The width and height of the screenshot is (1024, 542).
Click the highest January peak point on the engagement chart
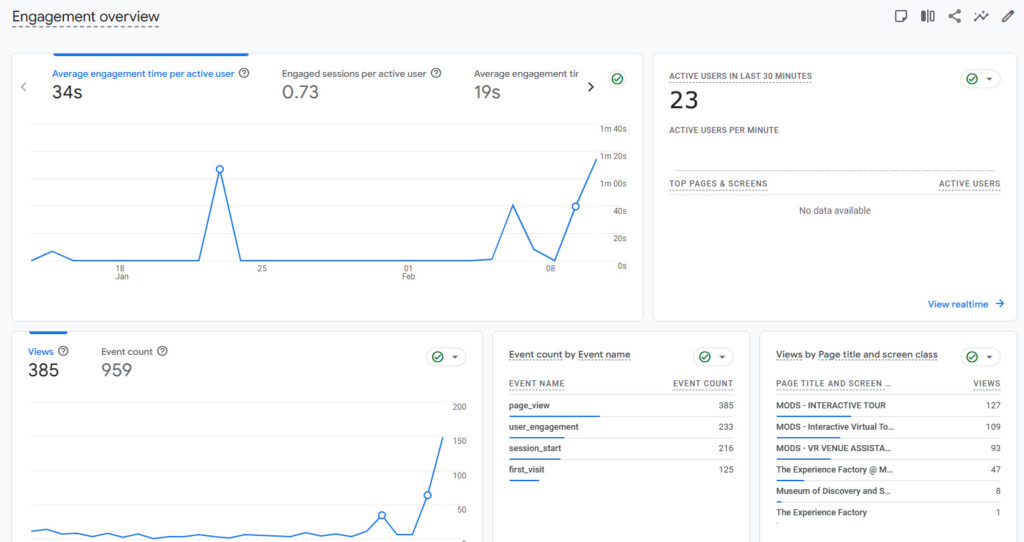219,169
